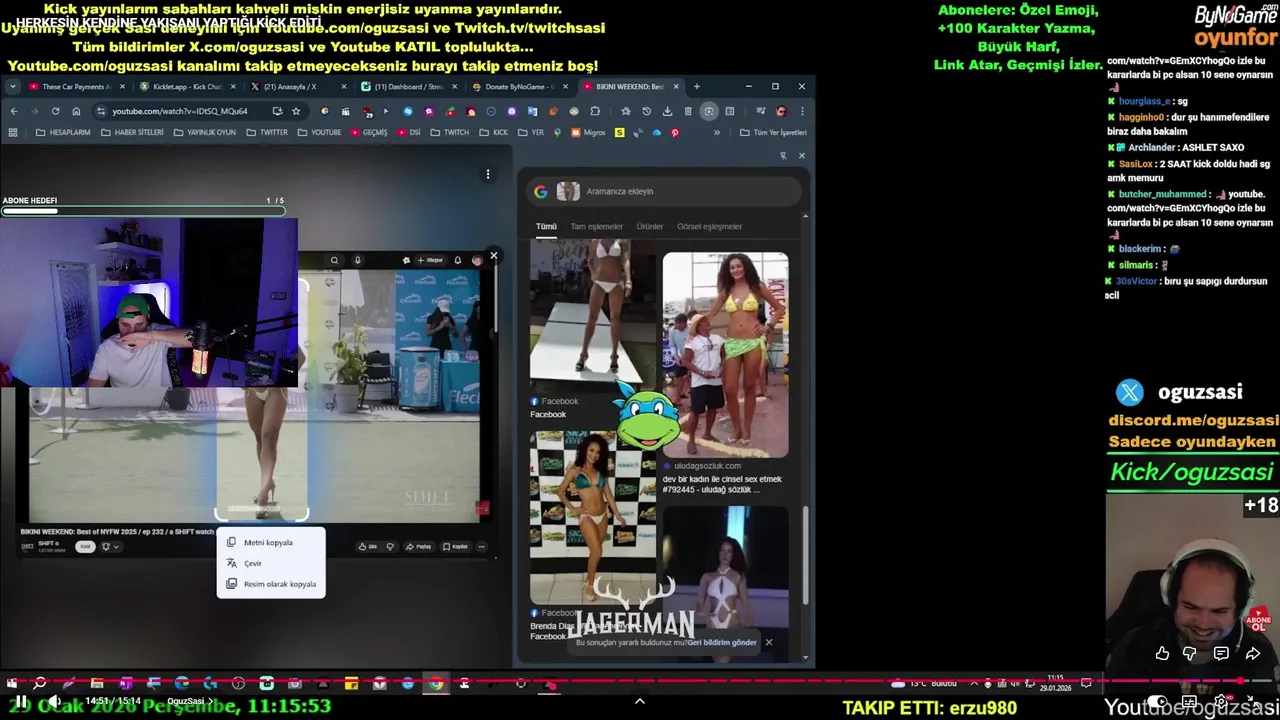
Task: Close the Lens selection overlay with X
Action: [493, 256]
